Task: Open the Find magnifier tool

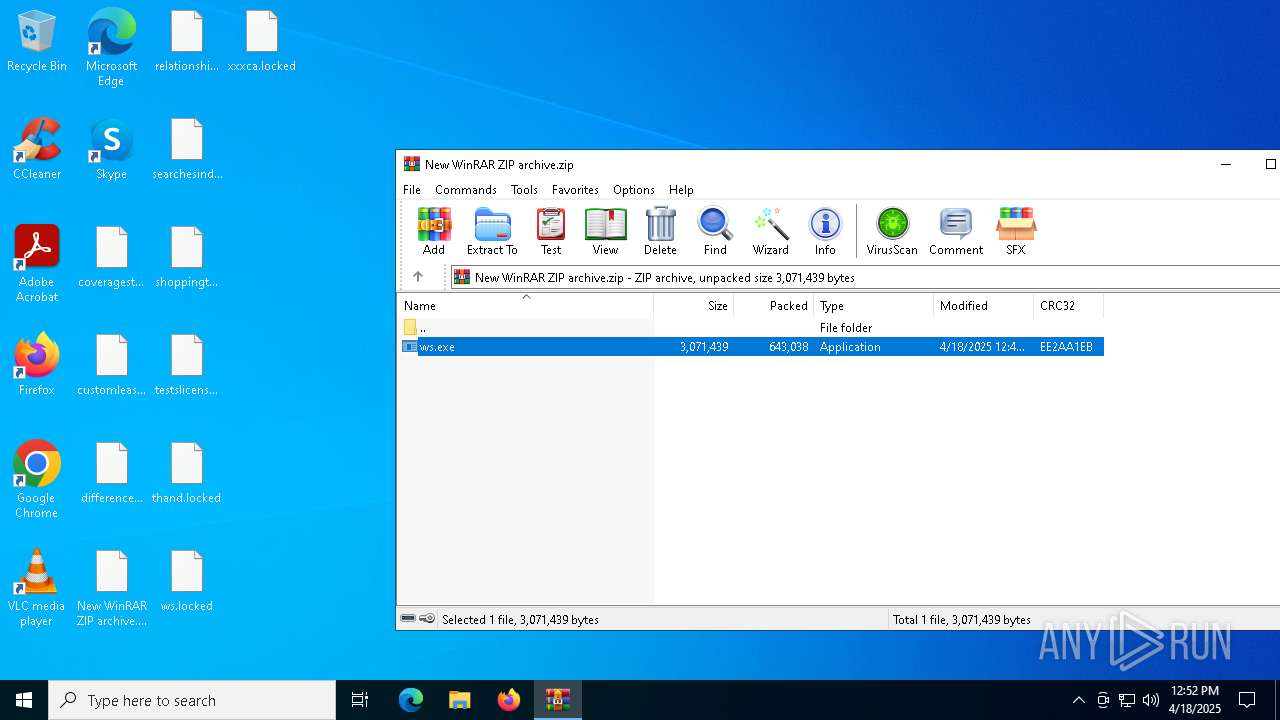Action: tap(715, 232)
